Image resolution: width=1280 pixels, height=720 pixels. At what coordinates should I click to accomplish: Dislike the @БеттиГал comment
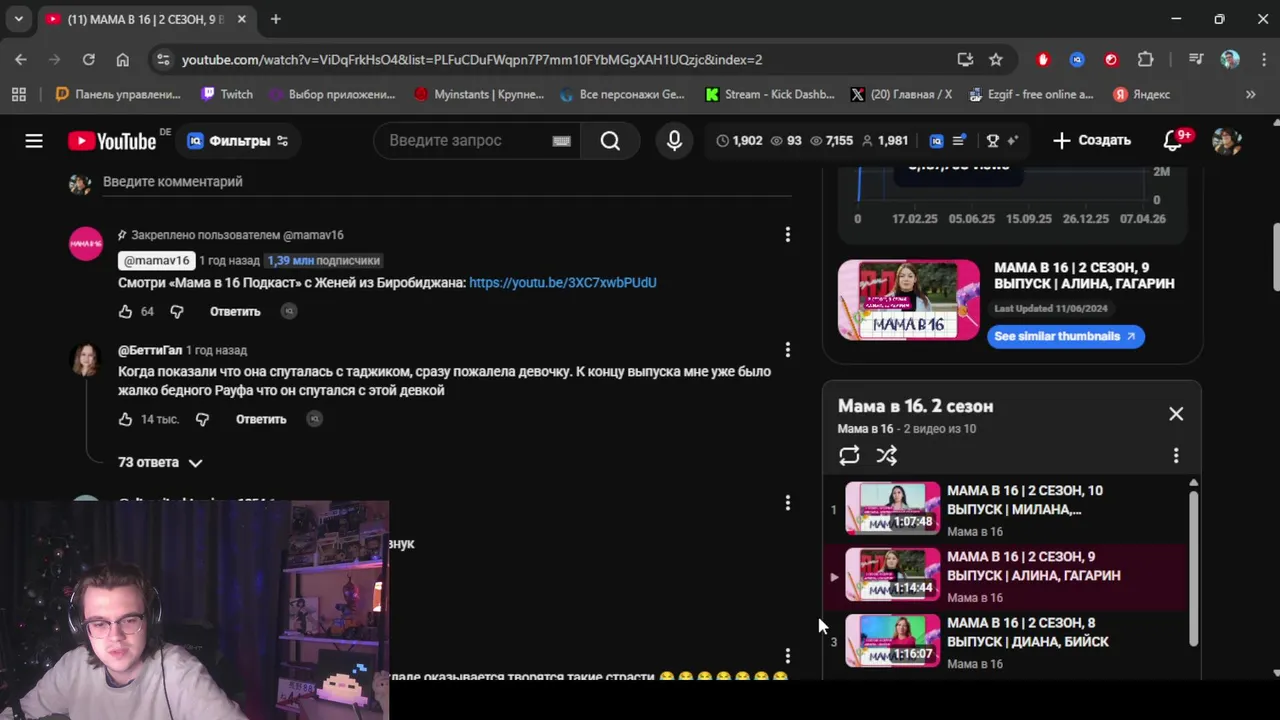(202, 420)
